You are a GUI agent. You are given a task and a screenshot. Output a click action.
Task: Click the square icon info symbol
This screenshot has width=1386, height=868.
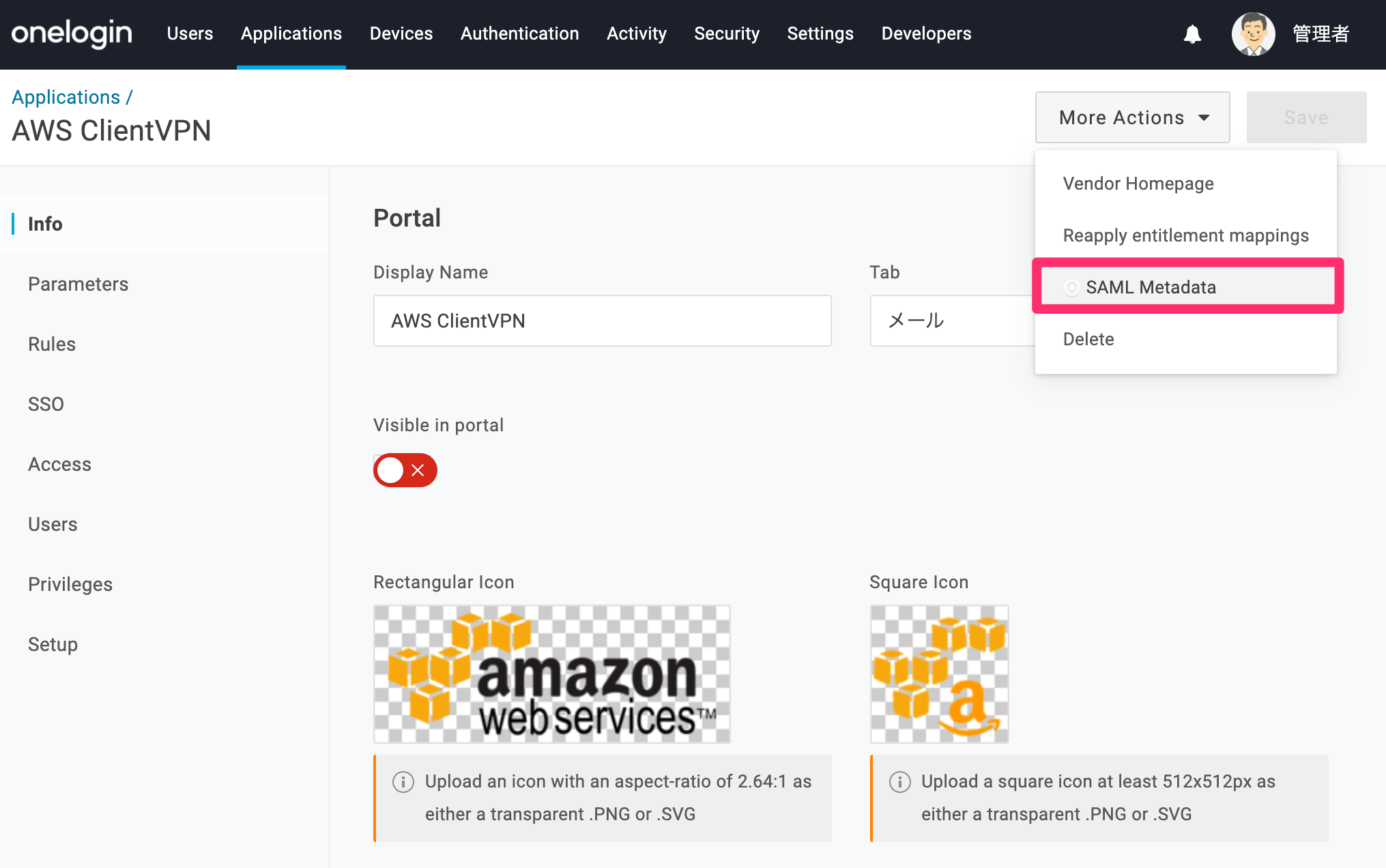(900, 782)
